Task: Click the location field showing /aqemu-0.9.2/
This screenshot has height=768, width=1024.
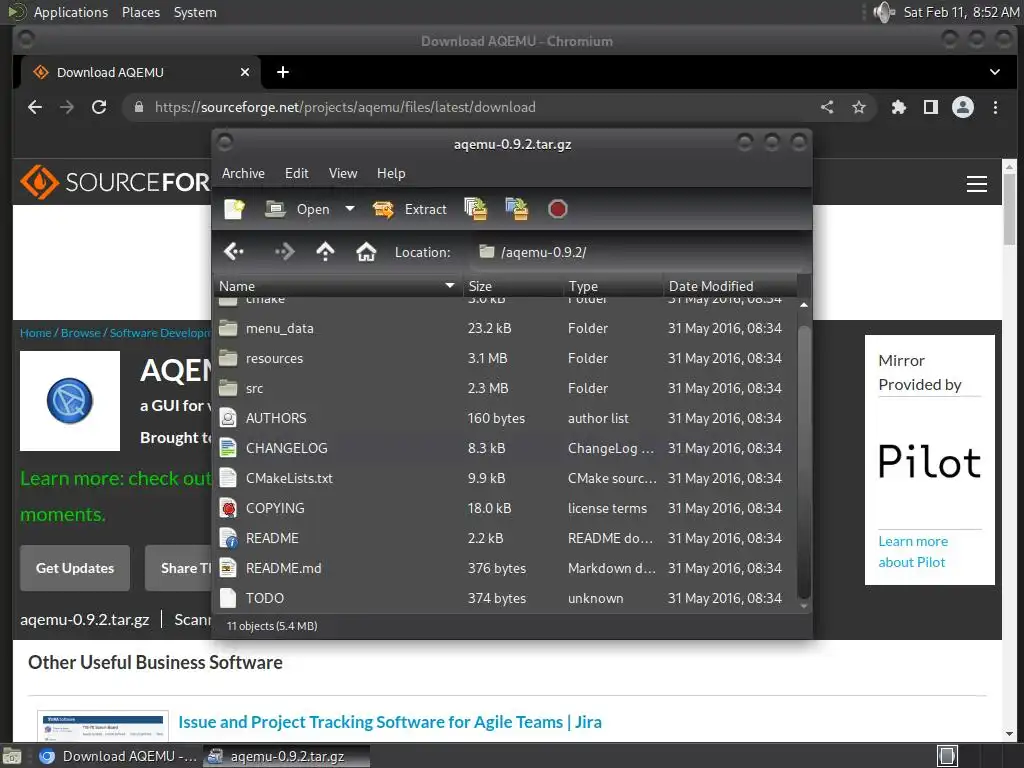Action: click(637, 252)
